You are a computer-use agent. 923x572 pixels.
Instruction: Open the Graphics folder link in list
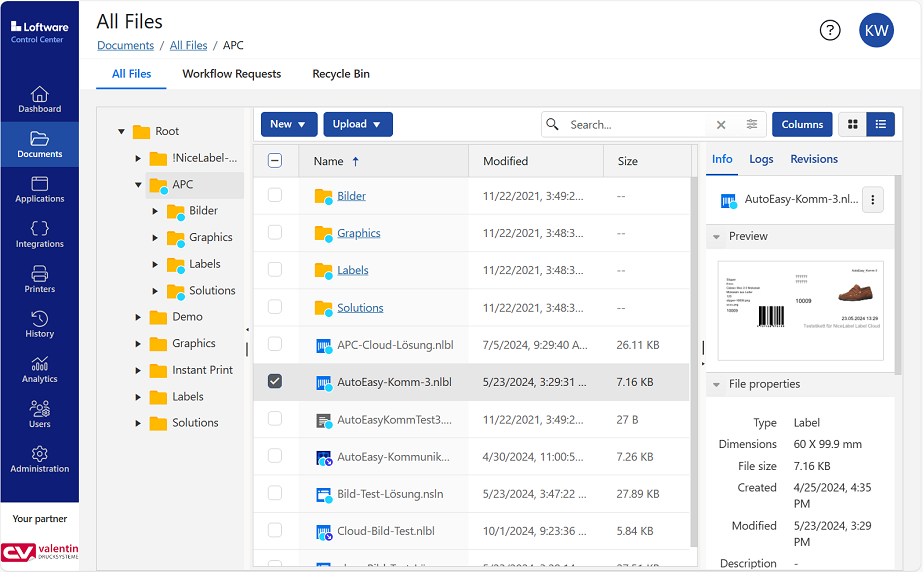click(x=358, y=233)
